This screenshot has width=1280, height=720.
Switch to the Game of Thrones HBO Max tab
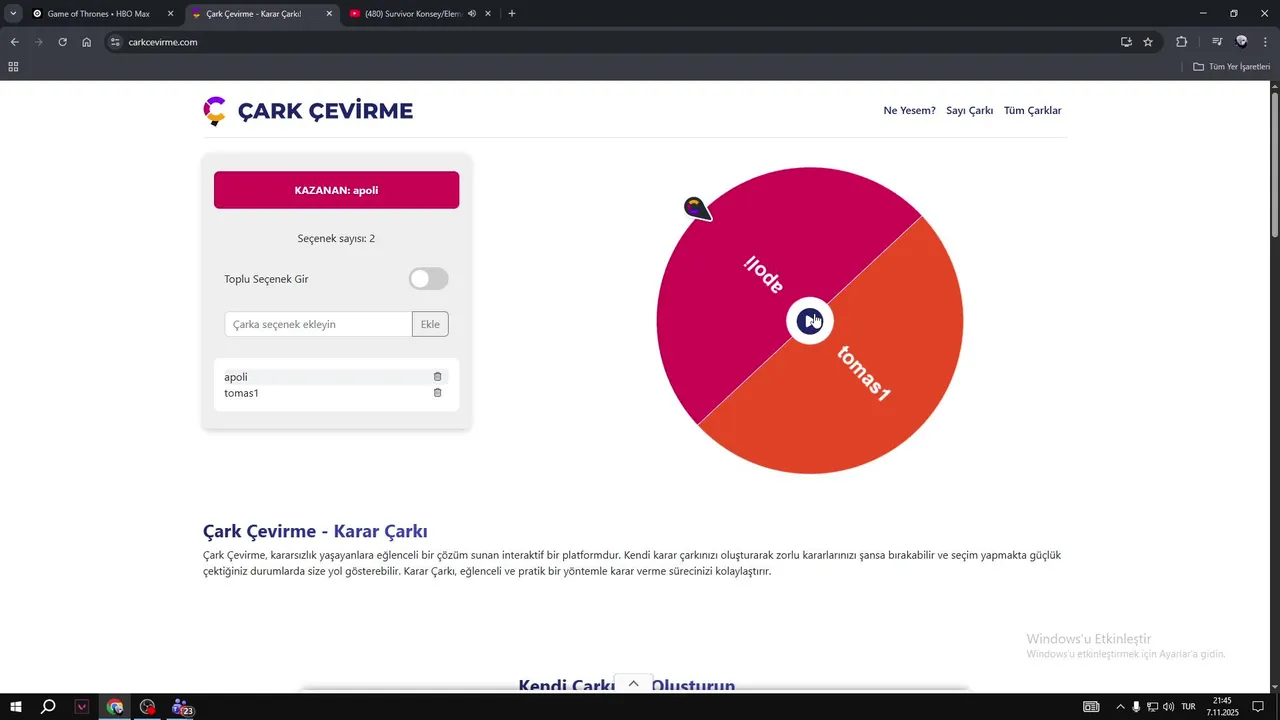click(98, 14)
